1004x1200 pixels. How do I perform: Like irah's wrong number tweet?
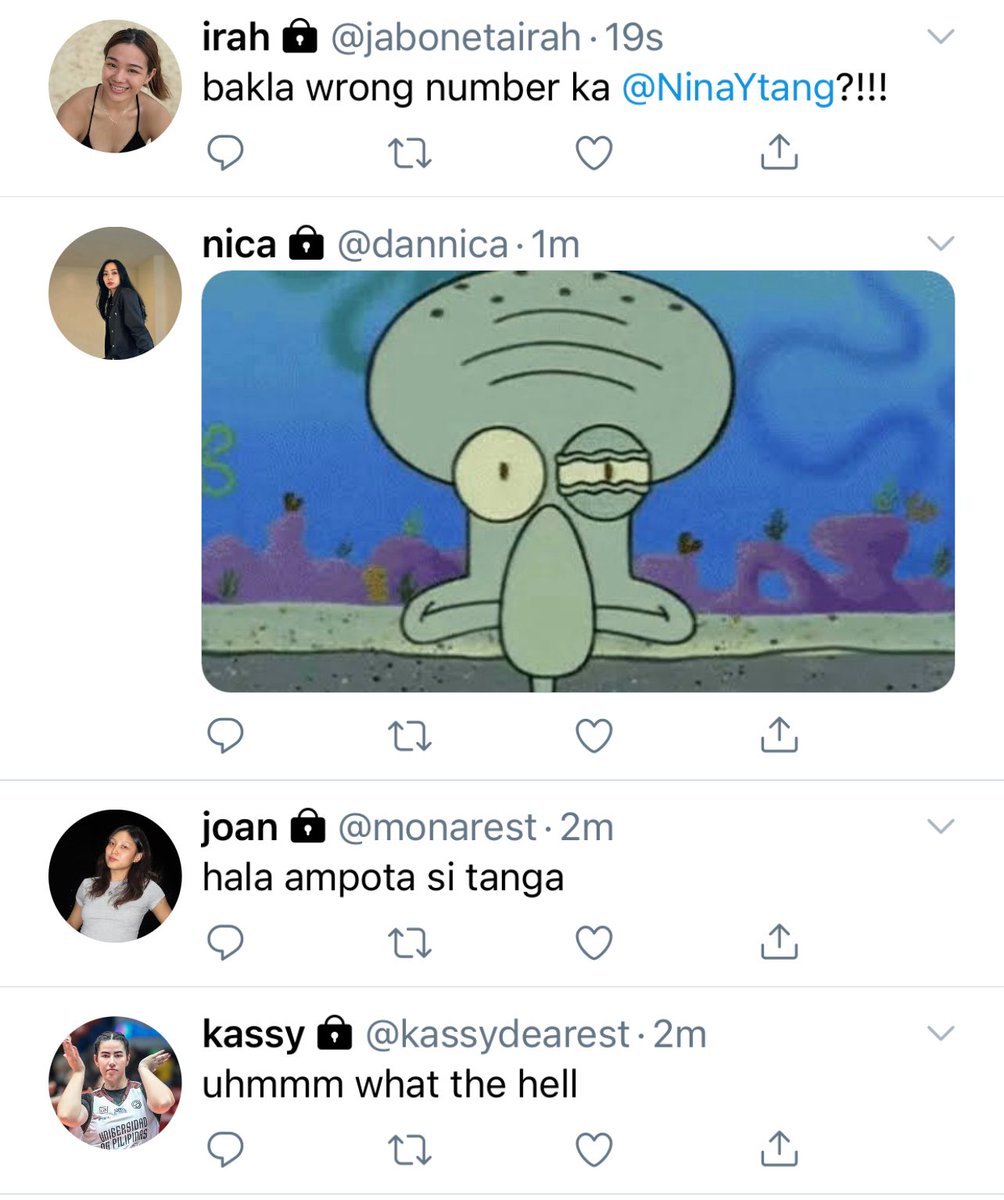click(x=595, y=153)
